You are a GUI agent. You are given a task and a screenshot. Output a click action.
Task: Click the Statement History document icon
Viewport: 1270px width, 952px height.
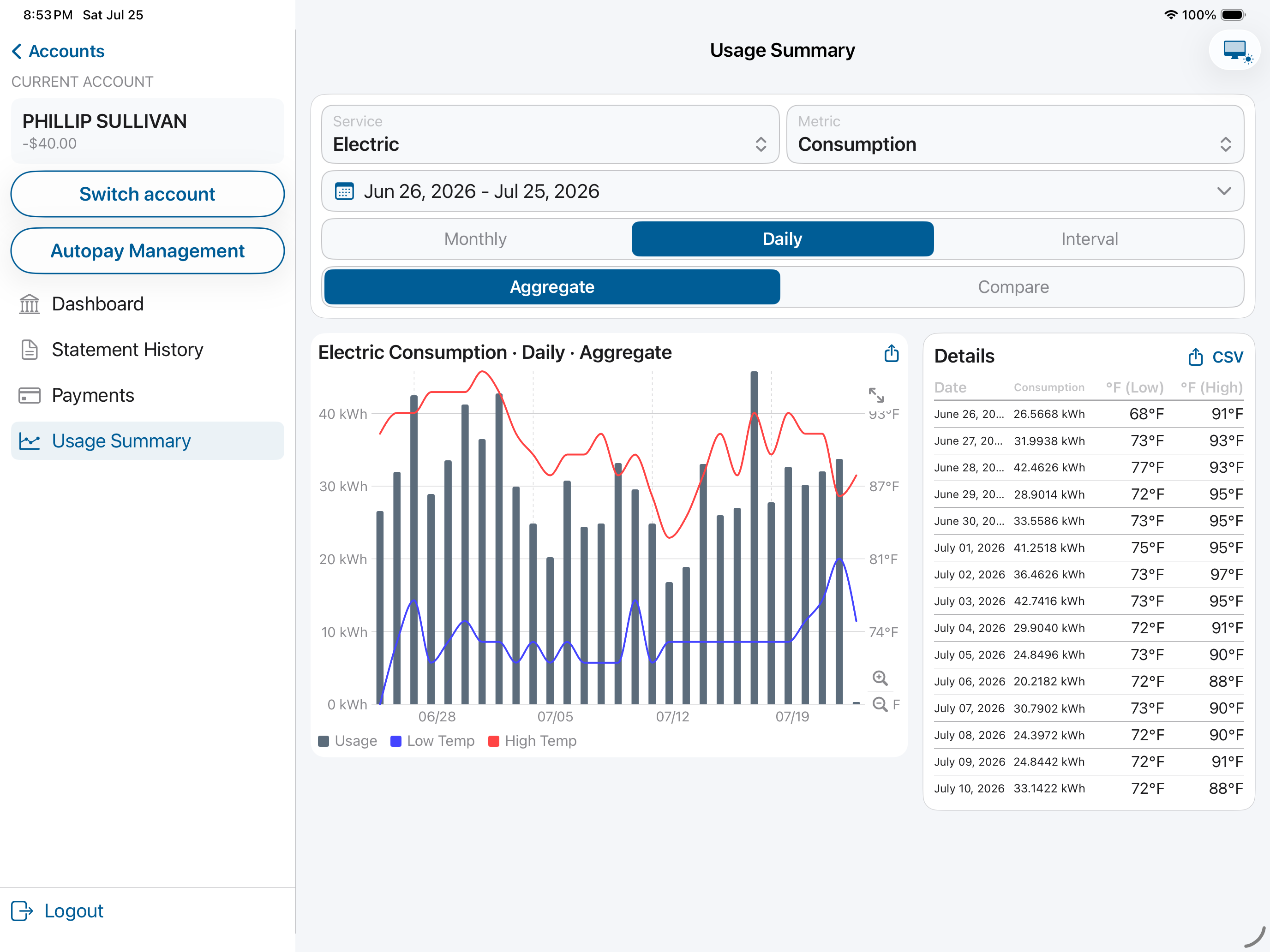tap(29, 350)
